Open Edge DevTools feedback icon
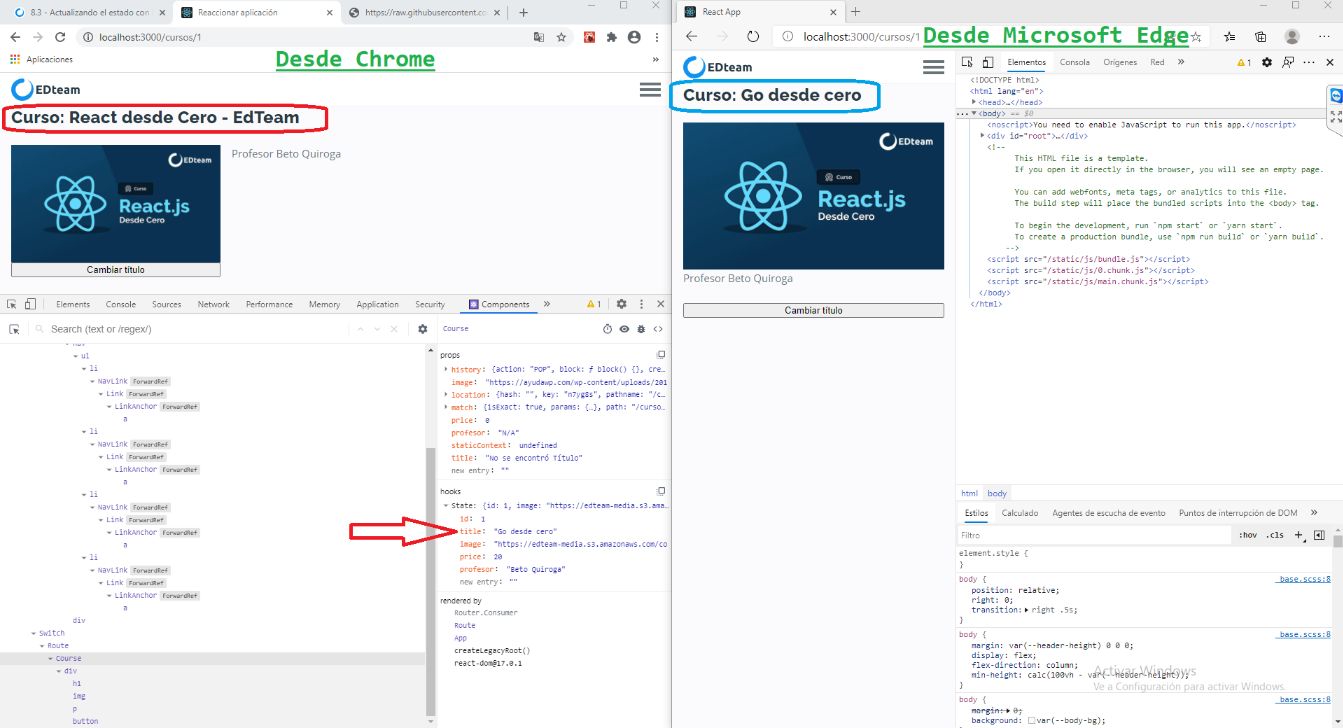1343x728 pixels. pos(1289,62)
